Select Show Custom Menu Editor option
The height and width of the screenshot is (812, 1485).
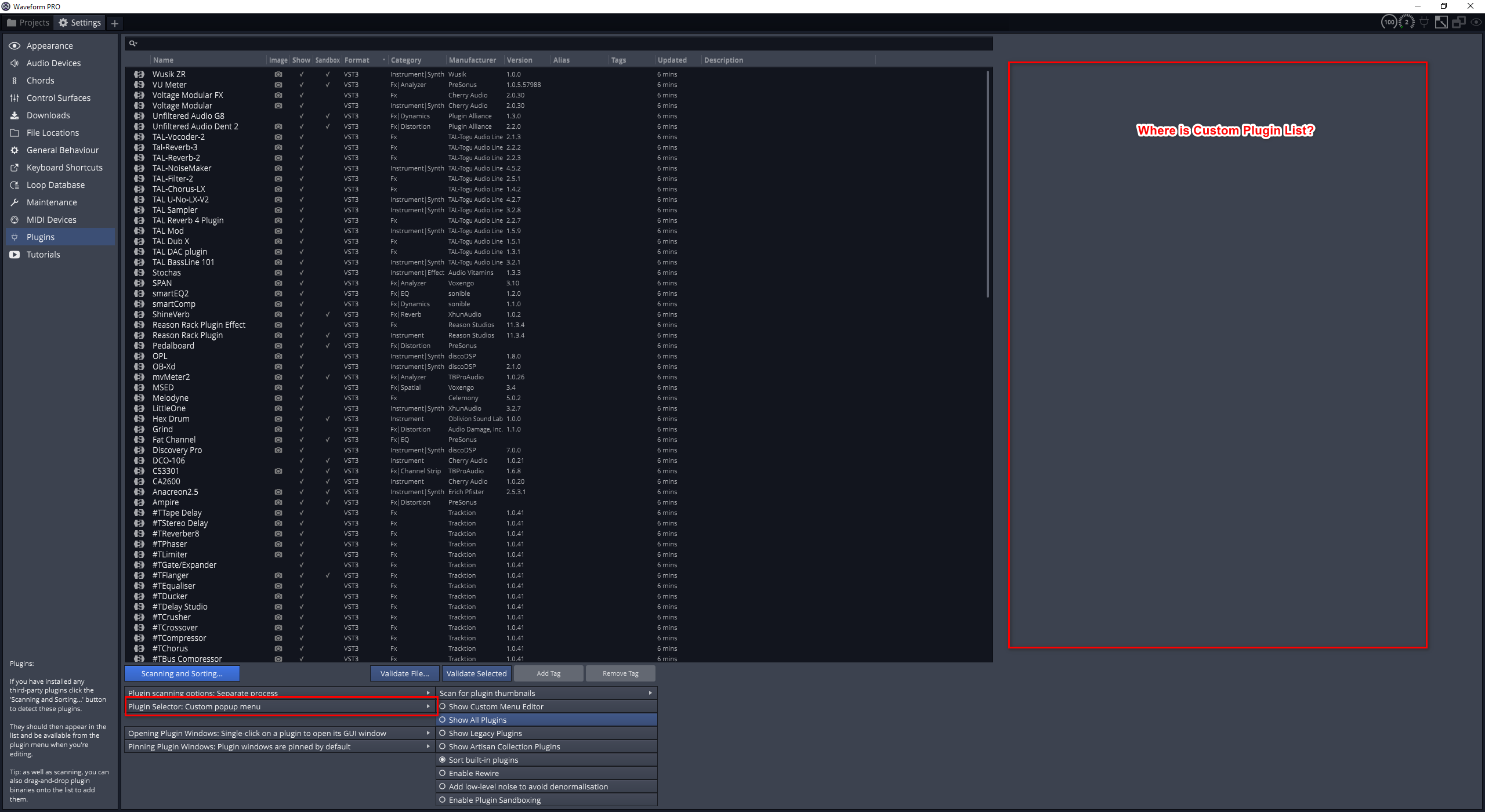click(x=546, y=706)
